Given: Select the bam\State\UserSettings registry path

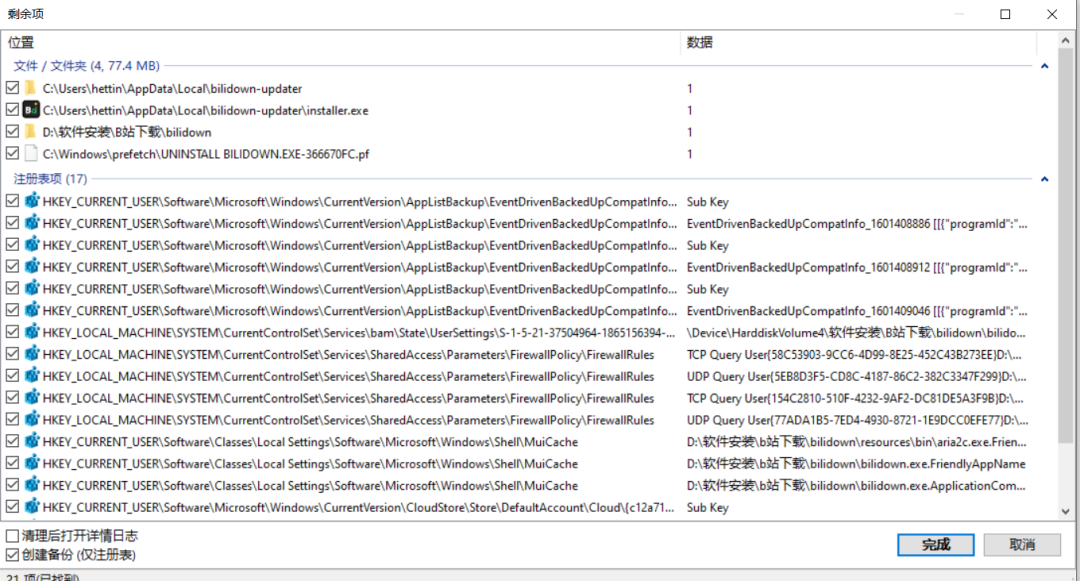Looking at the screenshot, I should pos(358,332).
